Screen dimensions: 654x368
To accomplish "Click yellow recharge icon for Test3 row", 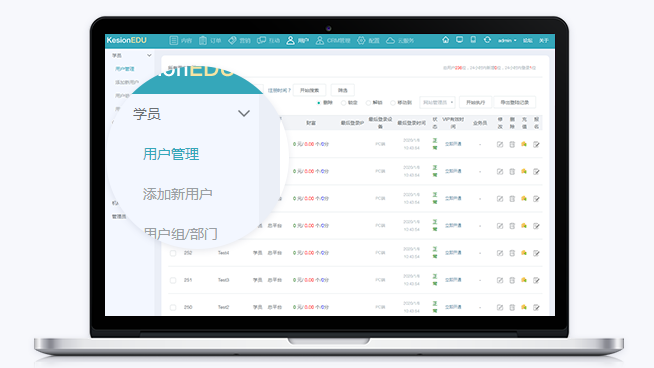I will click(524, 280).
